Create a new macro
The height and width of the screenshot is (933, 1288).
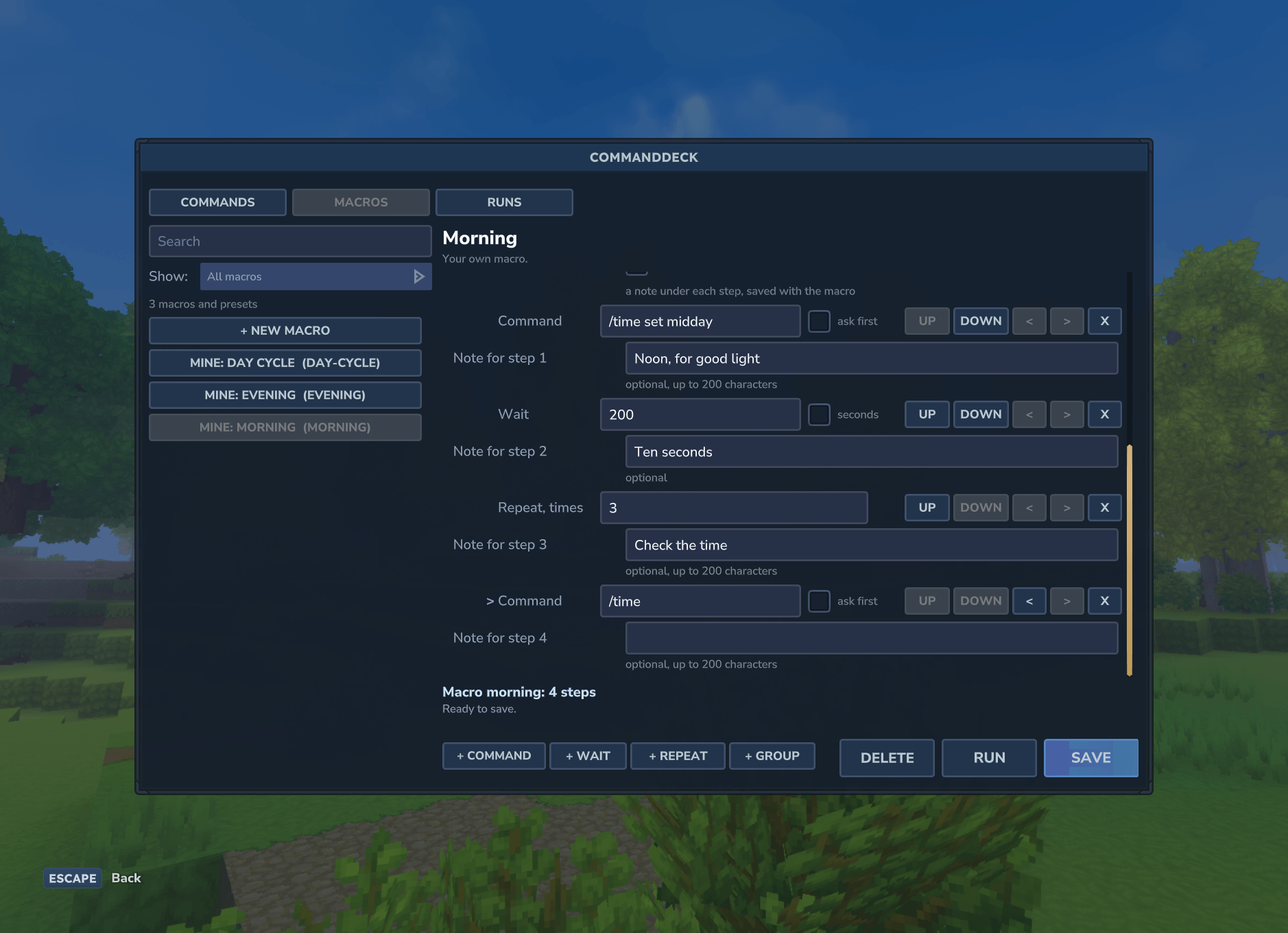[x=285, y=331]
